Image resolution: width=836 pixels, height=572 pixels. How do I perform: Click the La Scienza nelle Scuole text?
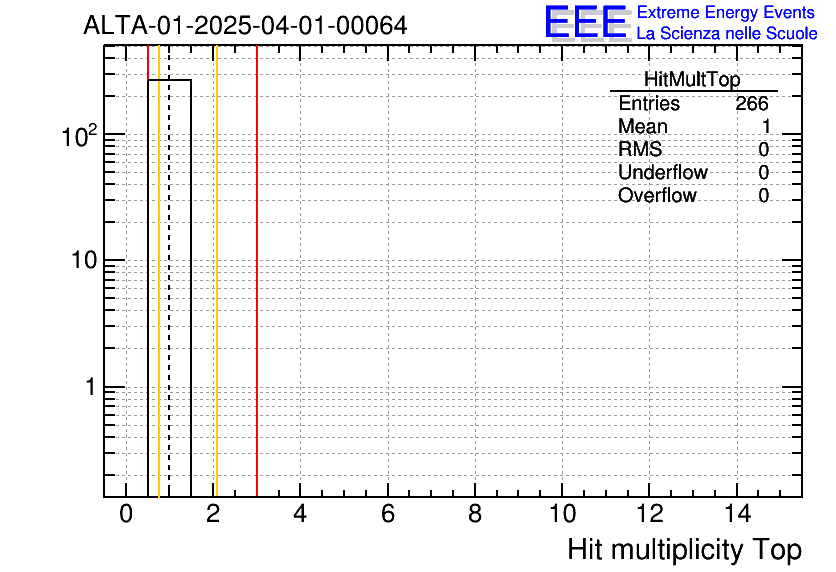point(727,33)
